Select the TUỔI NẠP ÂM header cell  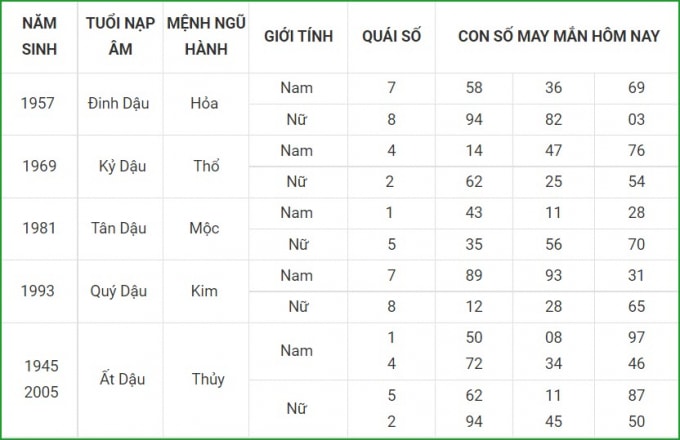(x=120, y=36)
